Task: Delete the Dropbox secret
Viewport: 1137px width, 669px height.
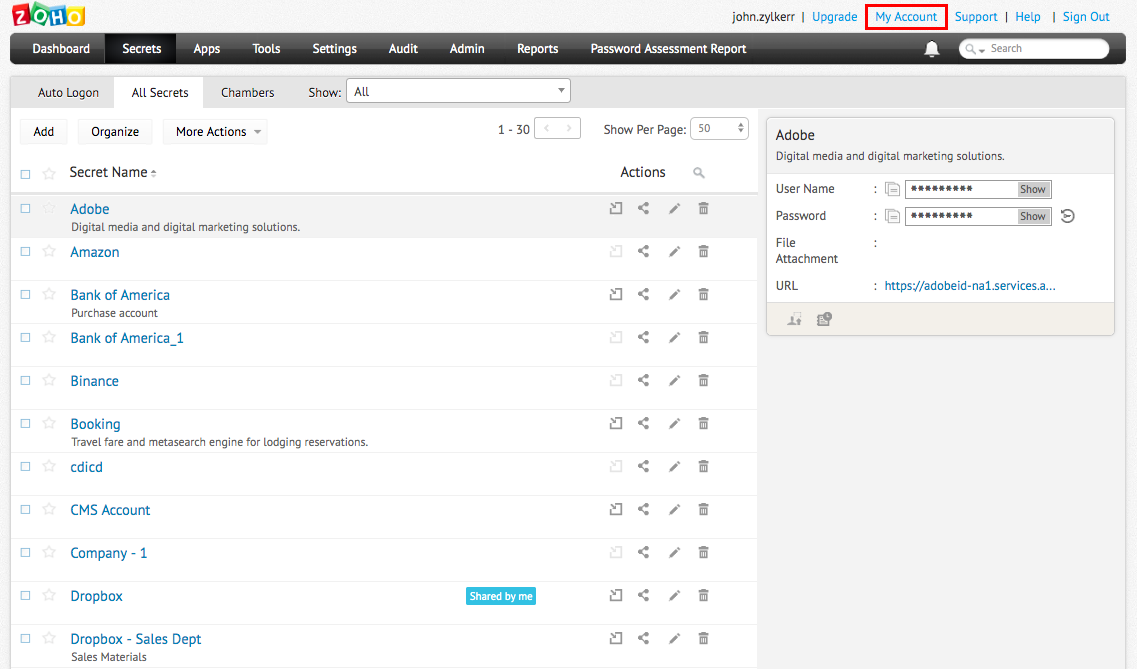Action: (703, 596)
